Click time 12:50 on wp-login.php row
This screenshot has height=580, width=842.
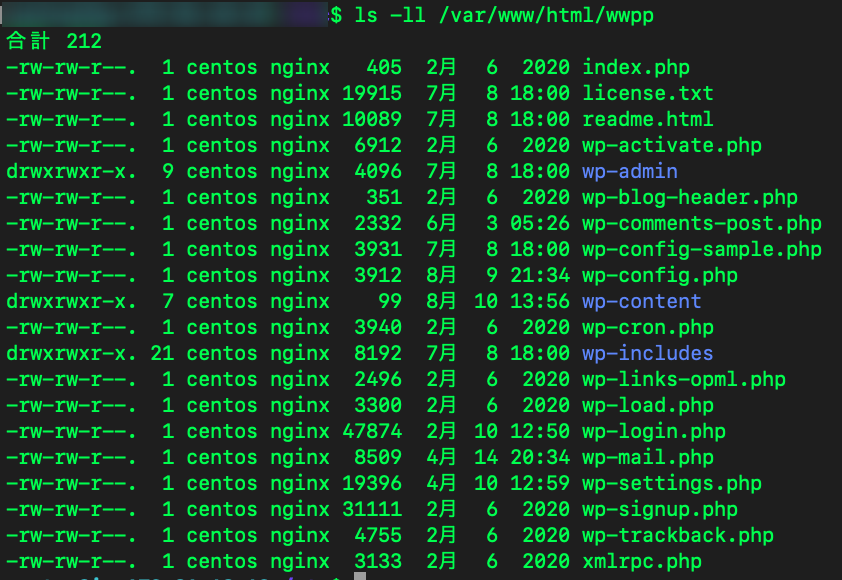[540, 432]
